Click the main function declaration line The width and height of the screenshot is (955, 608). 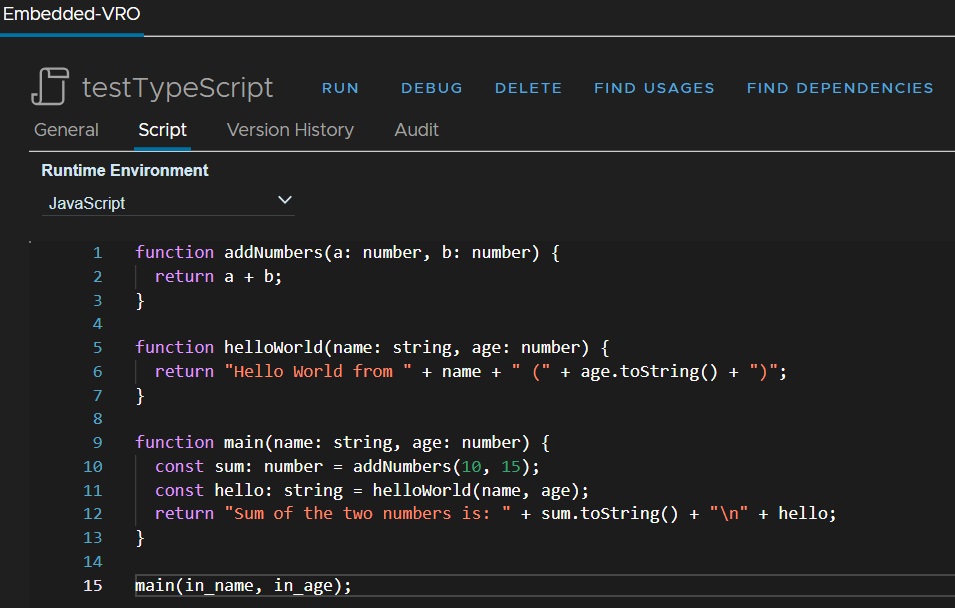342,443
